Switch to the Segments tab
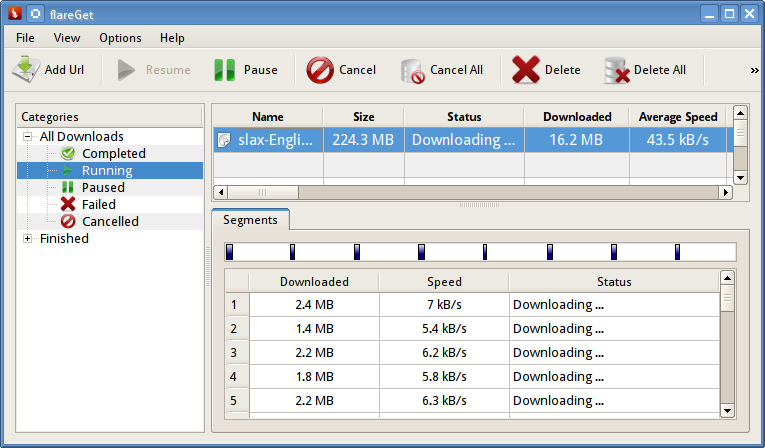This screenshot has height=448, width=765. click(251, 219)
